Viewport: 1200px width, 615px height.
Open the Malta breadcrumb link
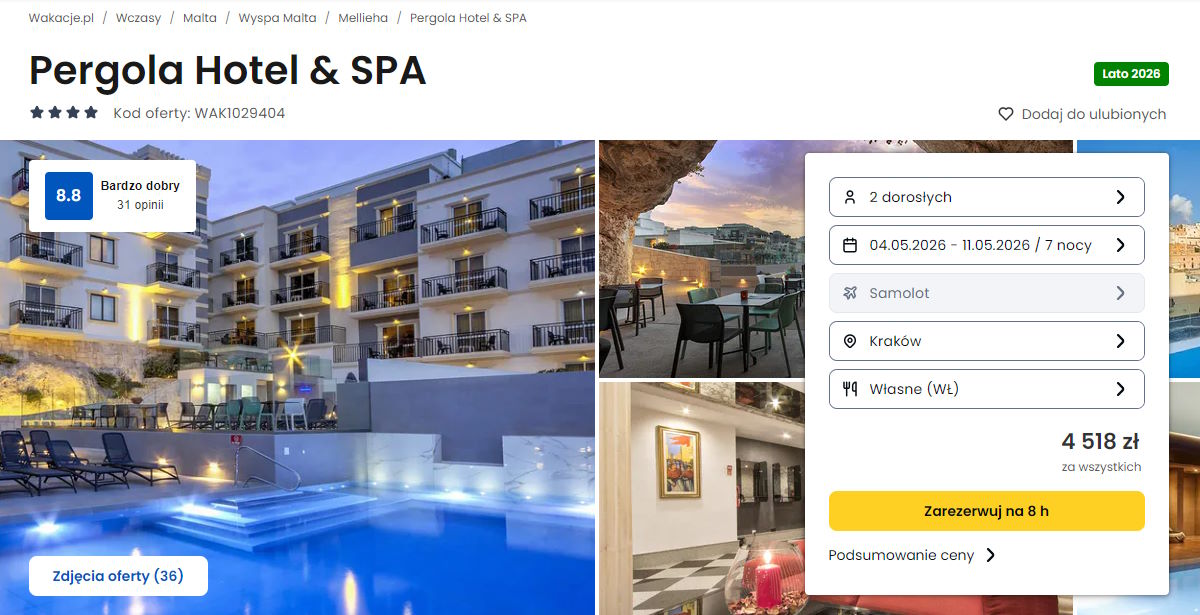pos(200,18)
